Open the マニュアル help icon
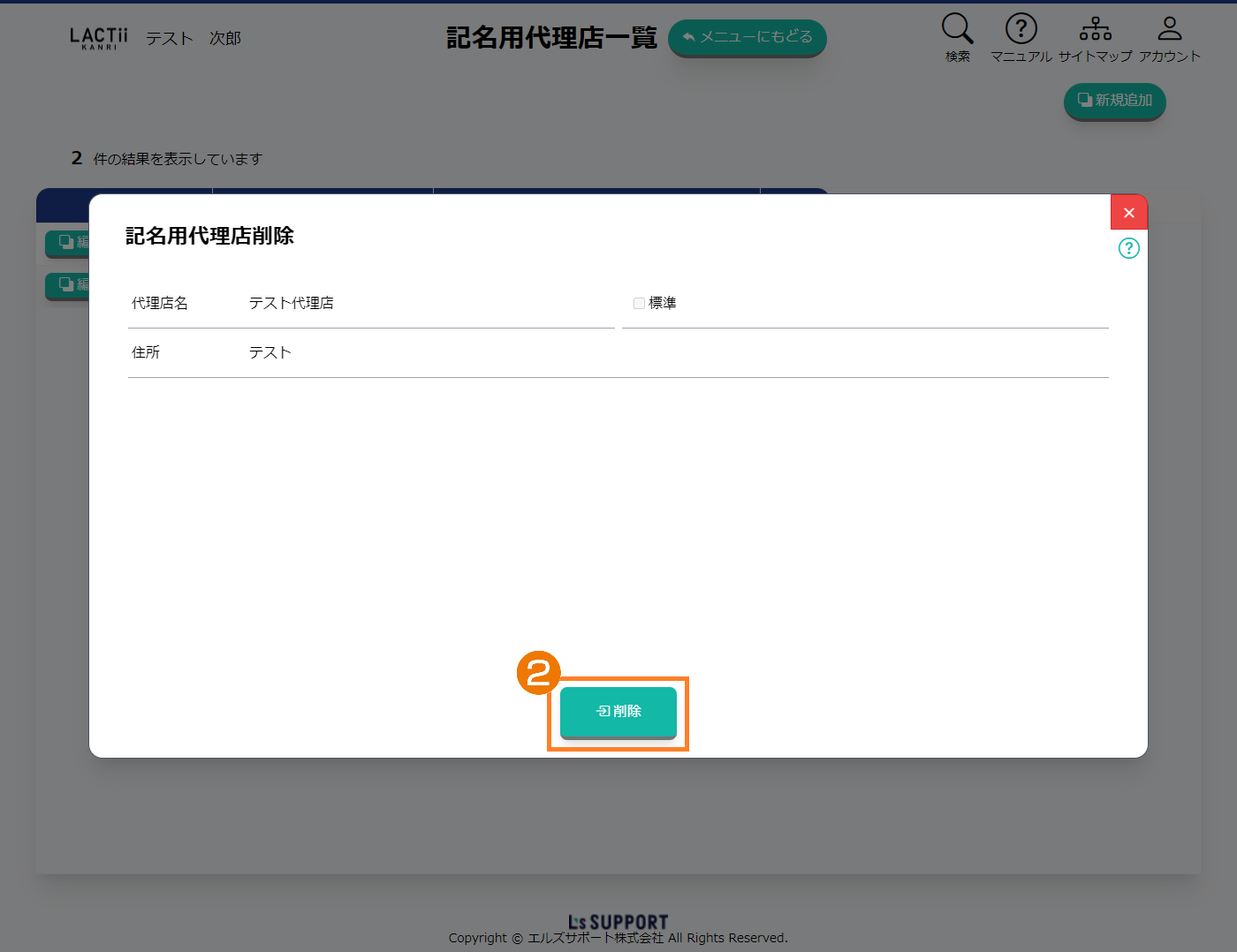This screenshot has height=952, width=1237. pyautogui.click(x=1021, y=29)
